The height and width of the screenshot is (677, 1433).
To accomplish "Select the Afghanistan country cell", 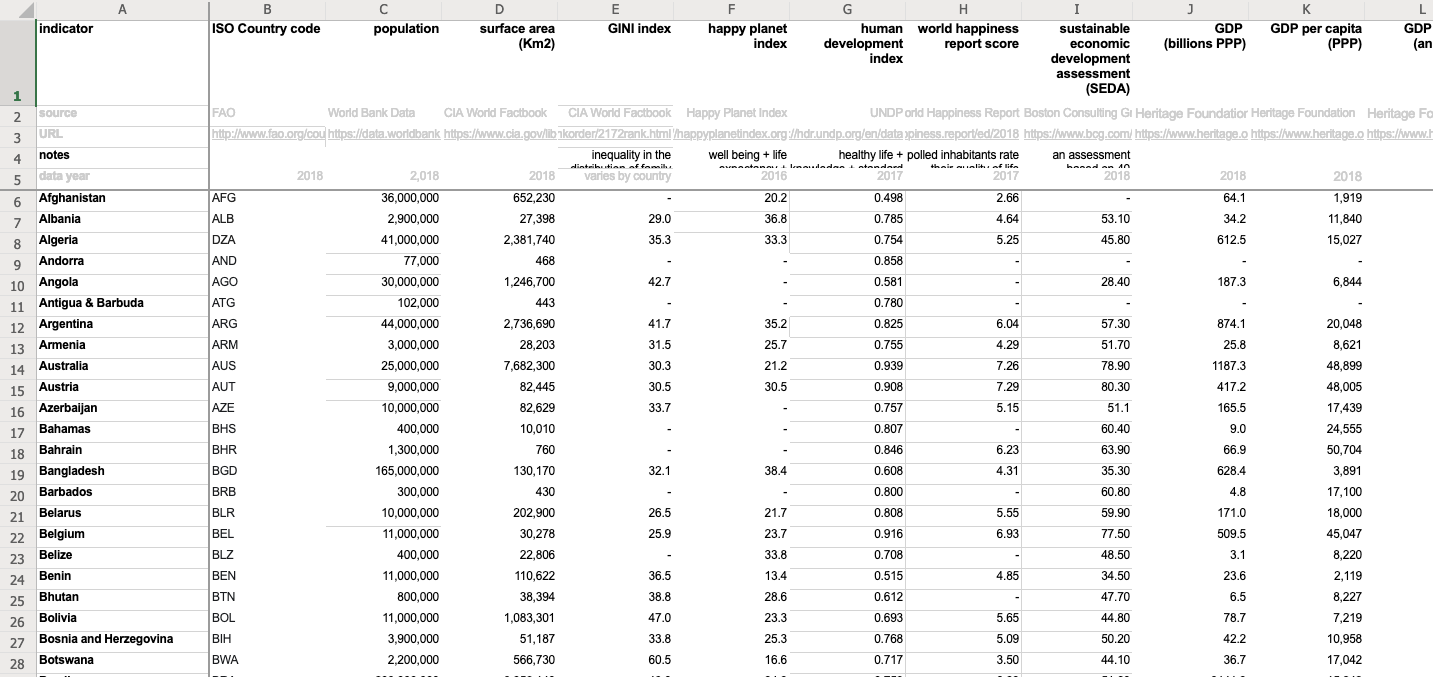I will click(122, 198).
